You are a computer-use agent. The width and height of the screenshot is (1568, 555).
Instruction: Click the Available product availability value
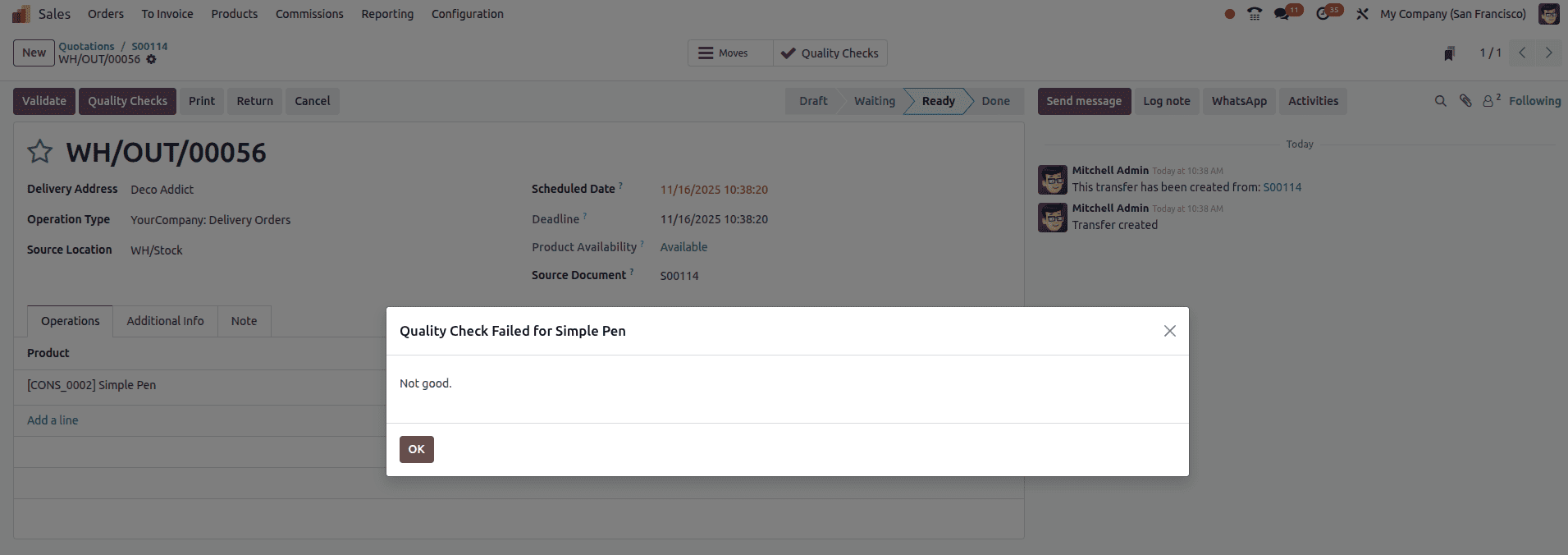coord(683,247)
